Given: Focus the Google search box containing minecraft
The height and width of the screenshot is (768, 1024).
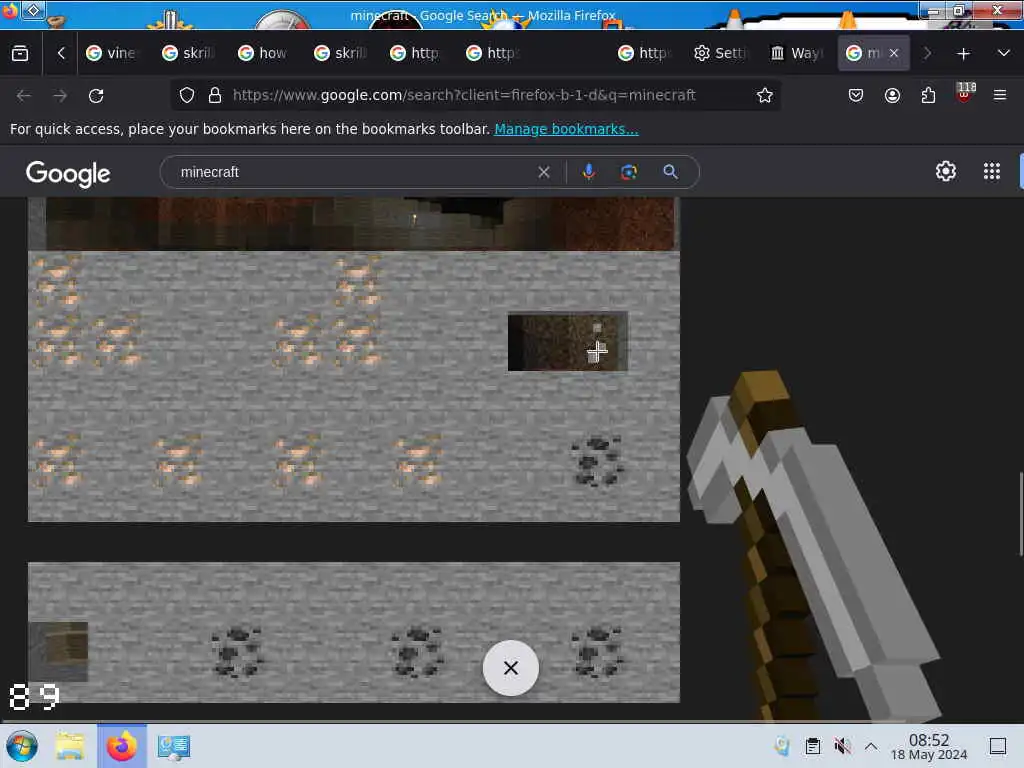Looking at the screenshot, I should [353, 172].
